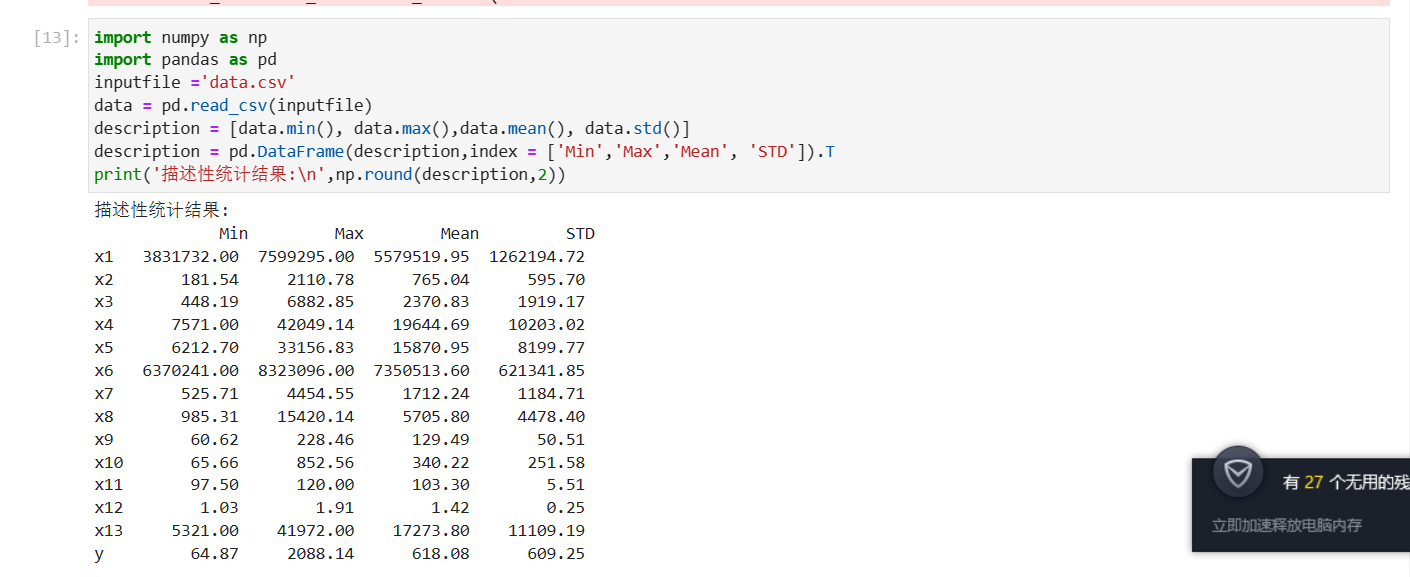Click the line with 'data.min(), data.max()'
Screen dimensions: 1410x577
[x=392, y=129]
